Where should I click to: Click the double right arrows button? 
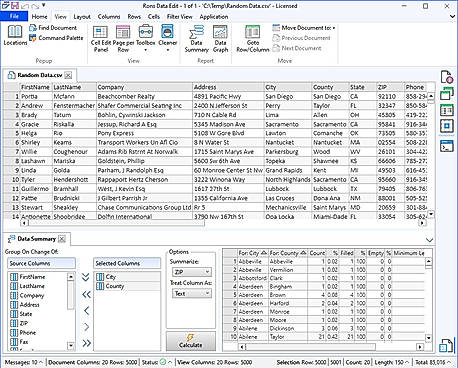[x=86, y=343]
